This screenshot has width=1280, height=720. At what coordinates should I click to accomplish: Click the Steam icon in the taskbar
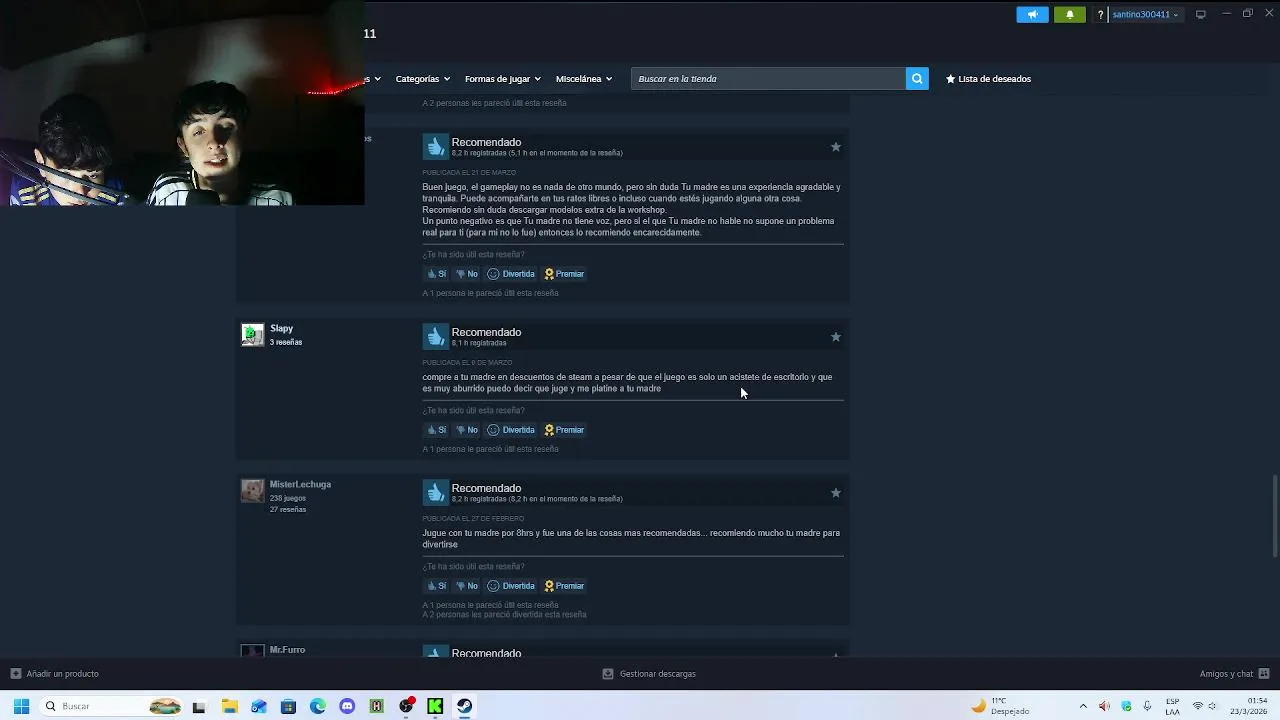point(465,707)
